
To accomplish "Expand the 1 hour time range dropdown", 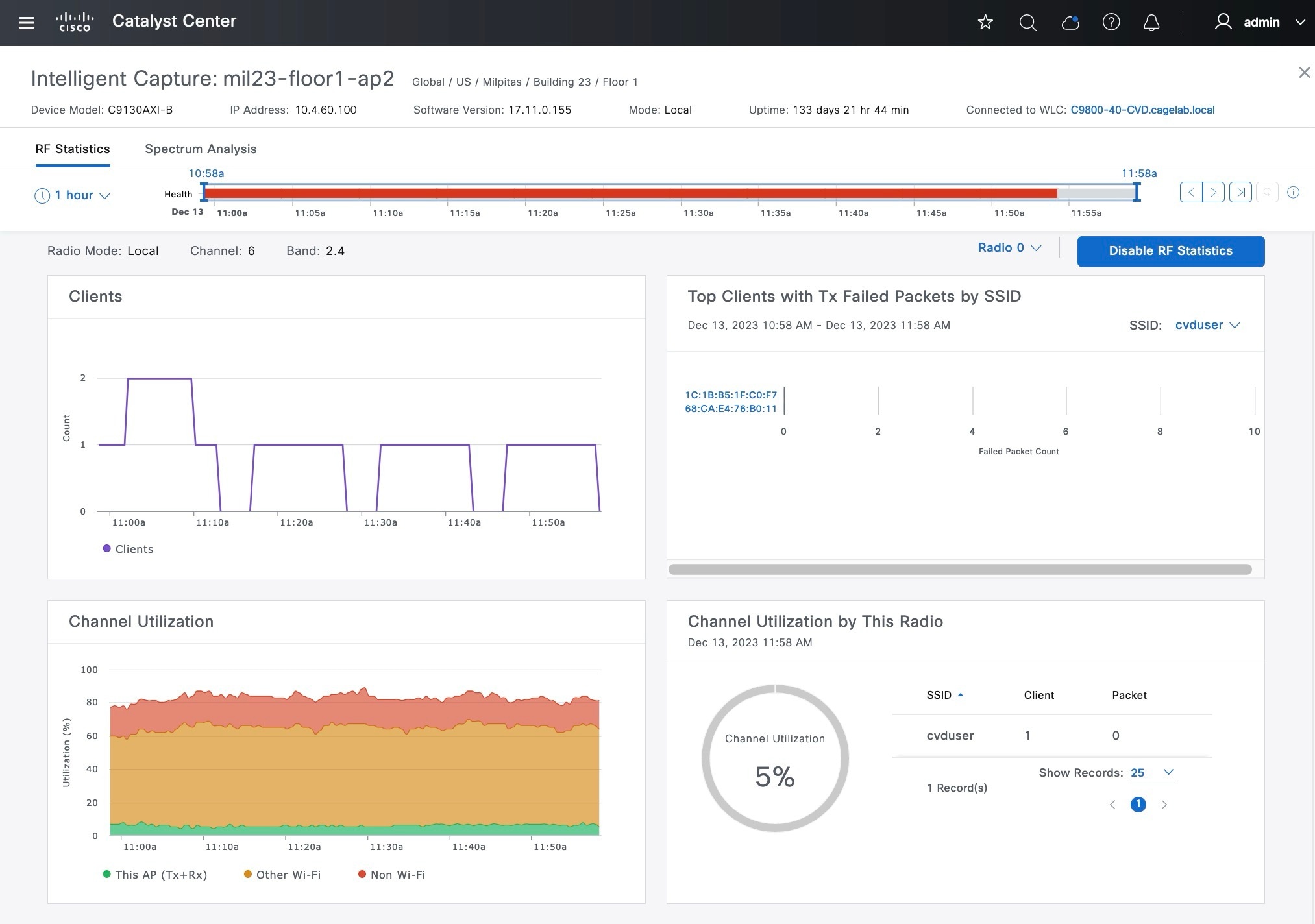I will point(73,195).
